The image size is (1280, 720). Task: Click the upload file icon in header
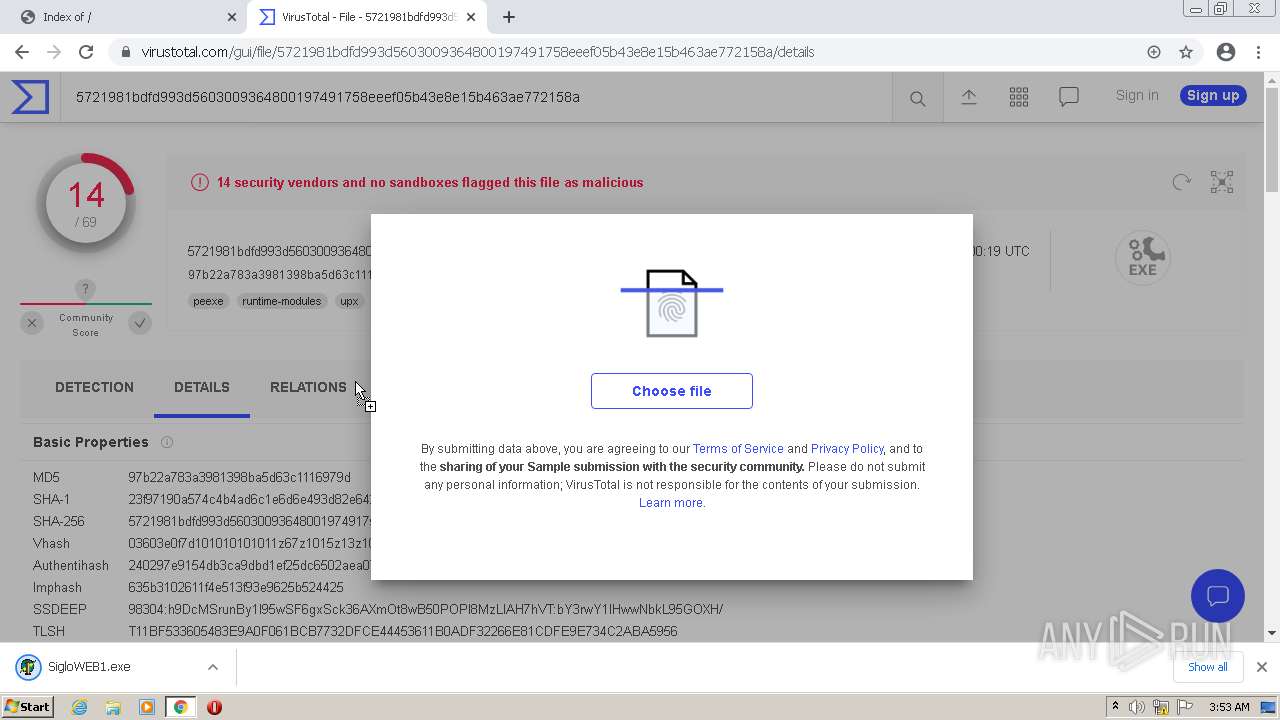tap(969, 97)
